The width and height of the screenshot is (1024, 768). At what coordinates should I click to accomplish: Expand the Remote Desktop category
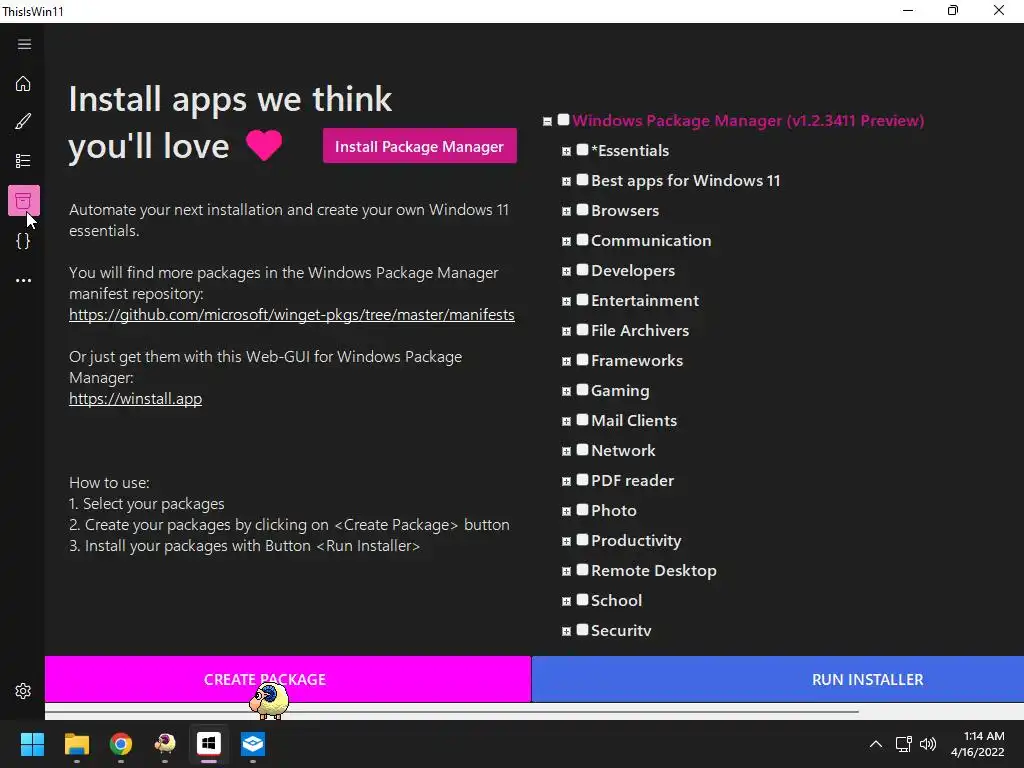[x=566, y=572]
